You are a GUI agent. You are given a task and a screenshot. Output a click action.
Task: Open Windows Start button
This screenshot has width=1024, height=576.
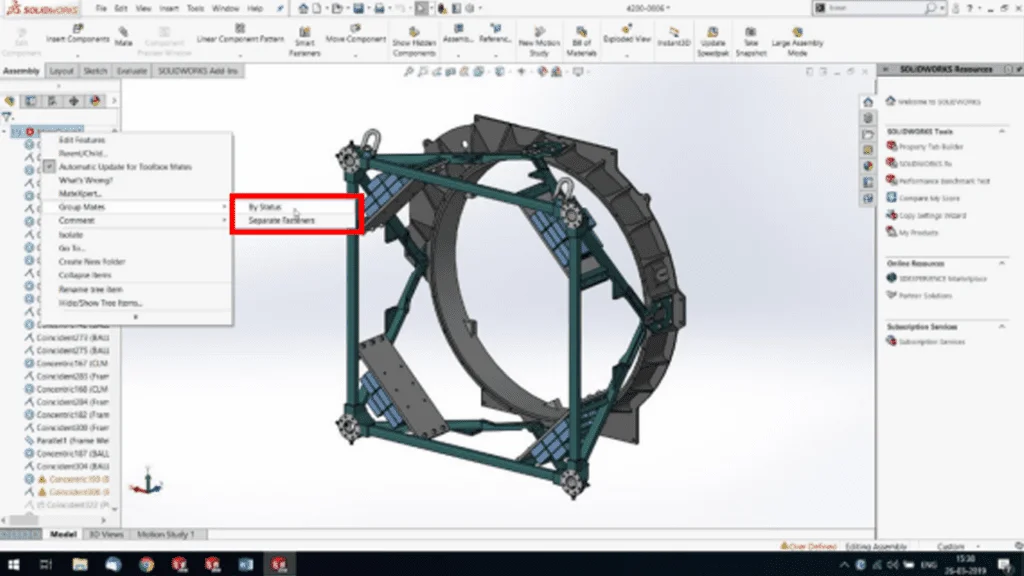13,564
